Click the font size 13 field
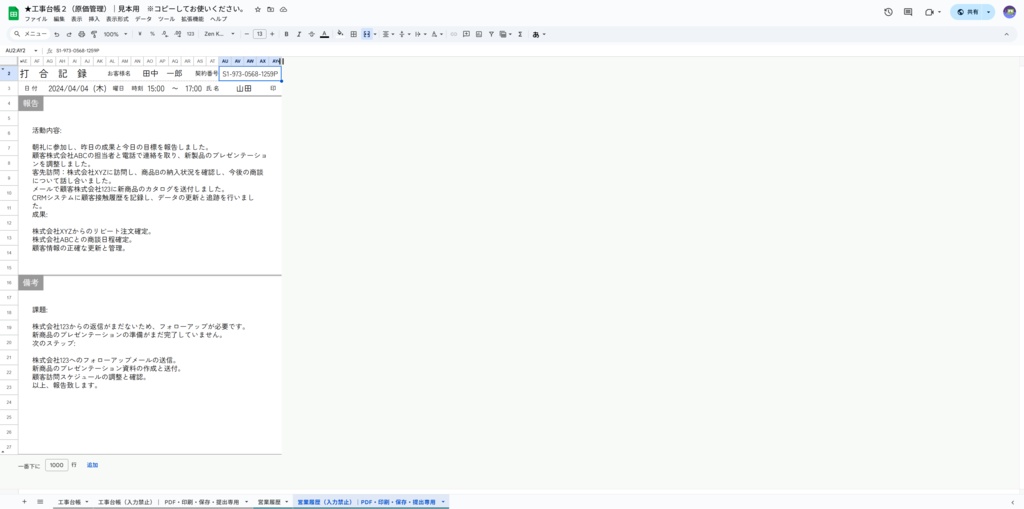The image size is (1024, 509). coord(260,34)
